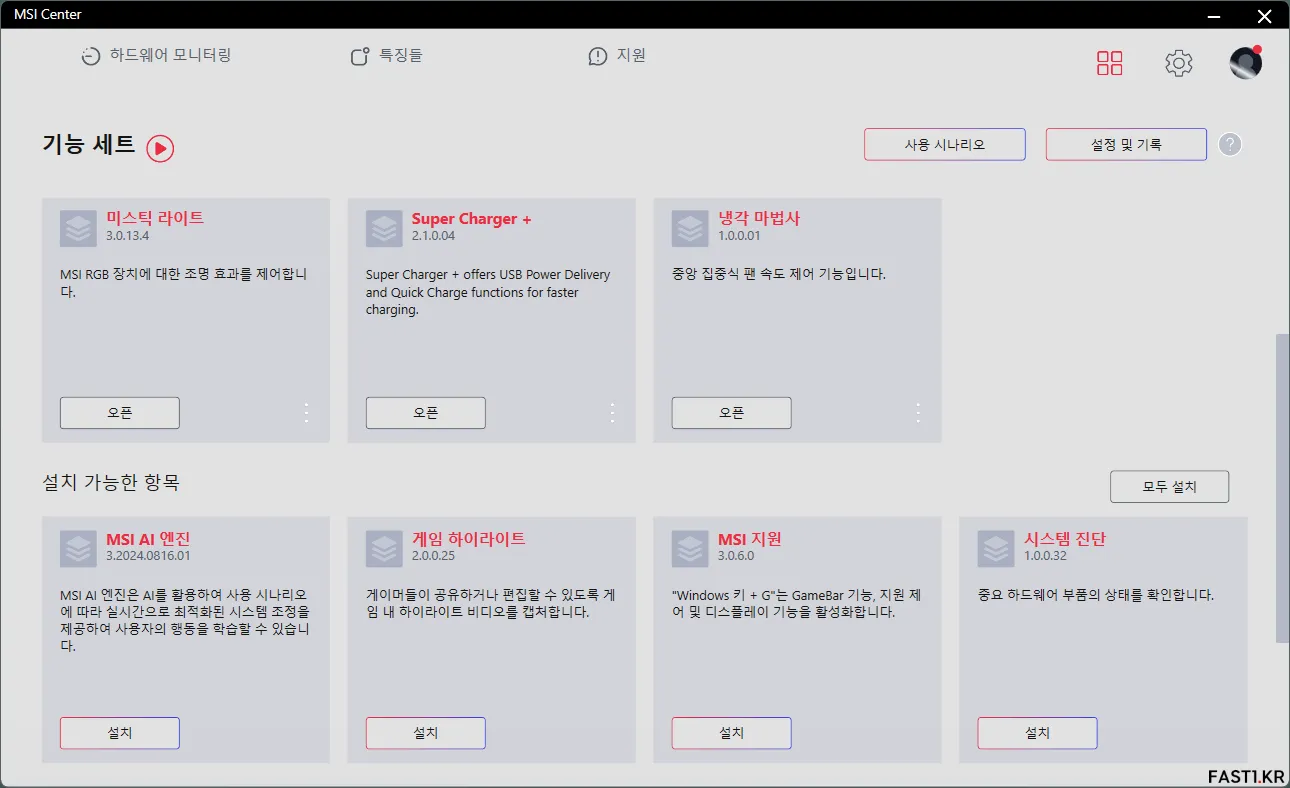Open the 하드웨어 모니터링 tab
The height and width of the screenshot is (788, 1290).
click(x=156, y=56)
